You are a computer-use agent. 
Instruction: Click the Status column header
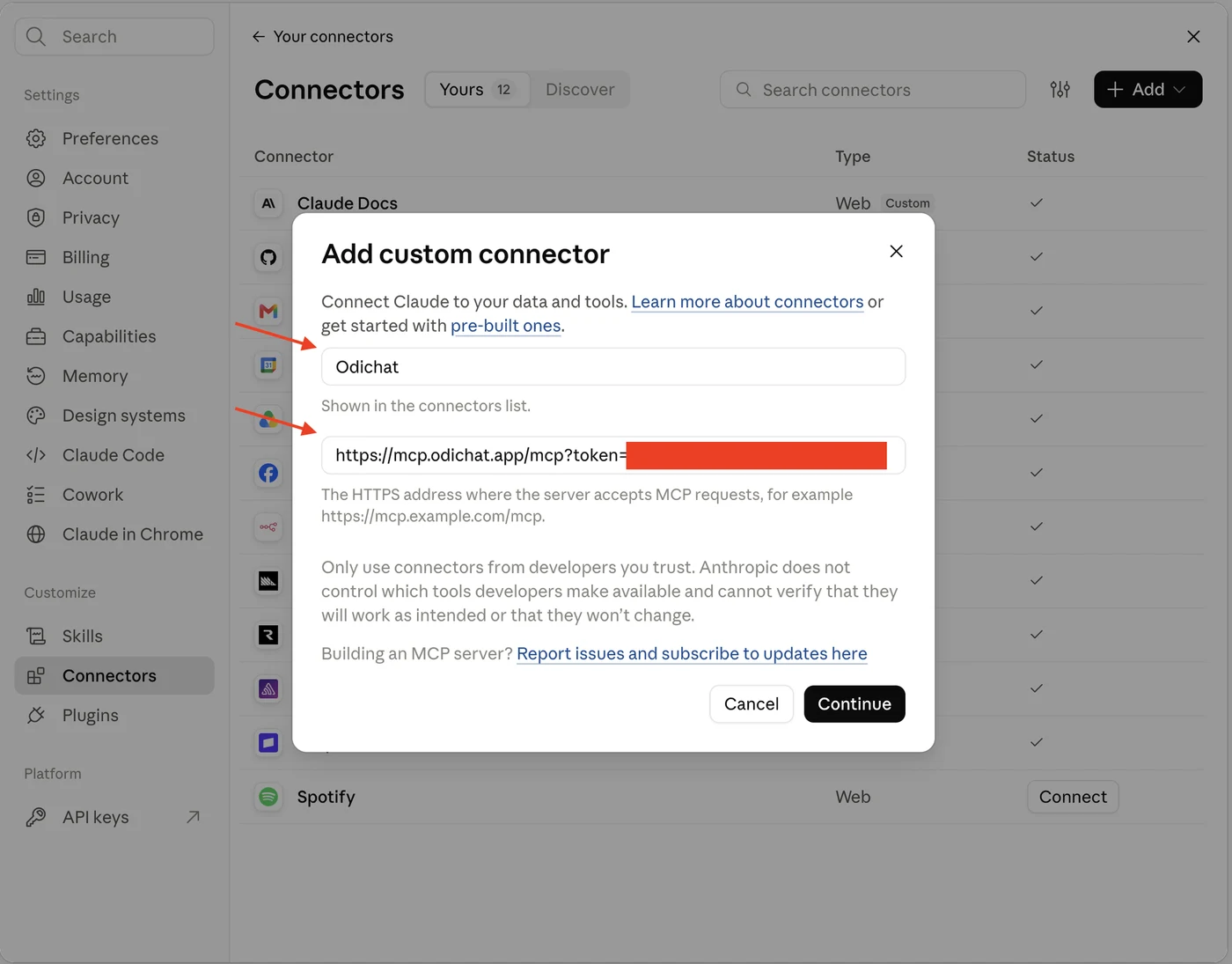[1051, 157]
